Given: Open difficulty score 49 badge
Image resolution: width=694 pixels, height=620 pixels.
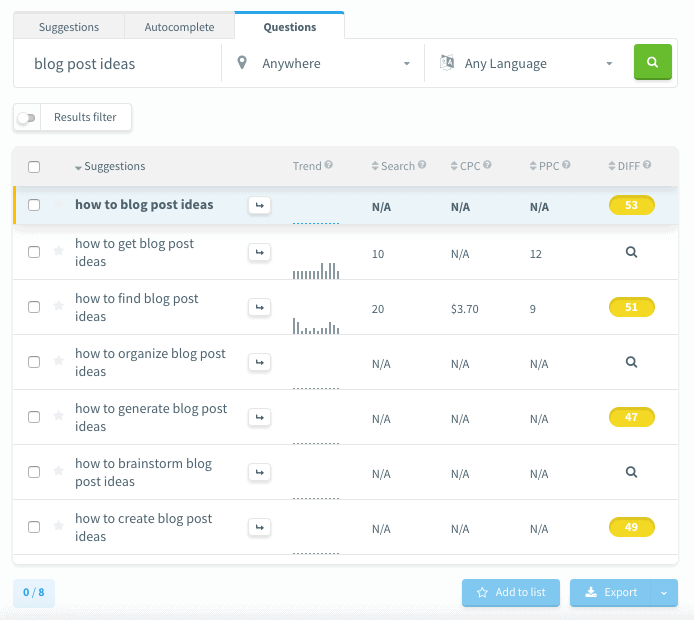Looking at the screenshot, I should [632, 527].
